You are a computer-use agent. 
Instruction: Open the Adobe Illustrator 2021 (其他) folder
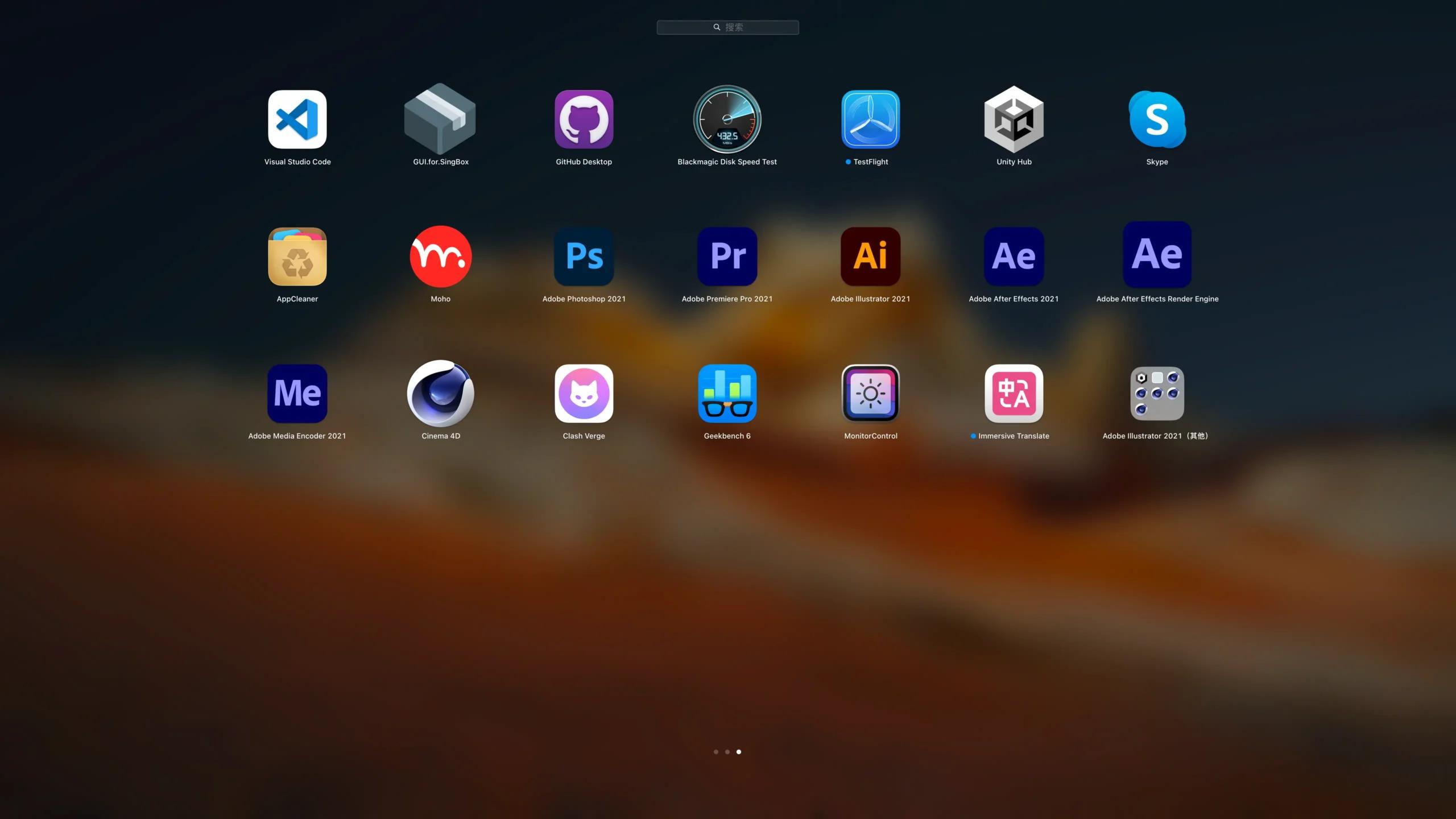(1157, 394)
